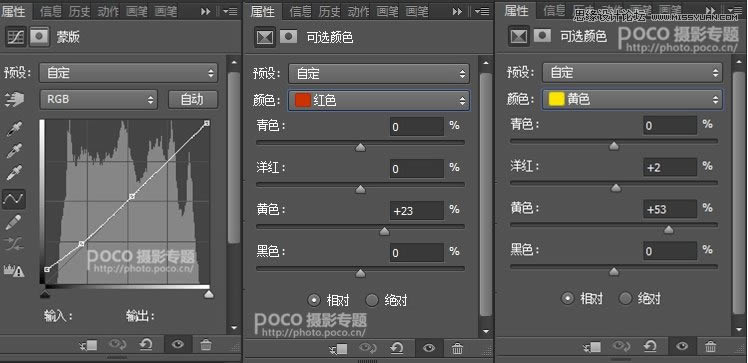The width and height of the screenshot is (748, 363).
Task: Click mask icon in yellow selective color panel
Action: point(542,35)
